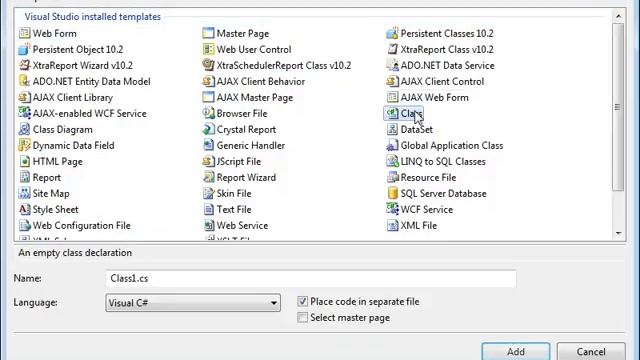
Task: Select the Web Service icon
Action: (208, 225)
